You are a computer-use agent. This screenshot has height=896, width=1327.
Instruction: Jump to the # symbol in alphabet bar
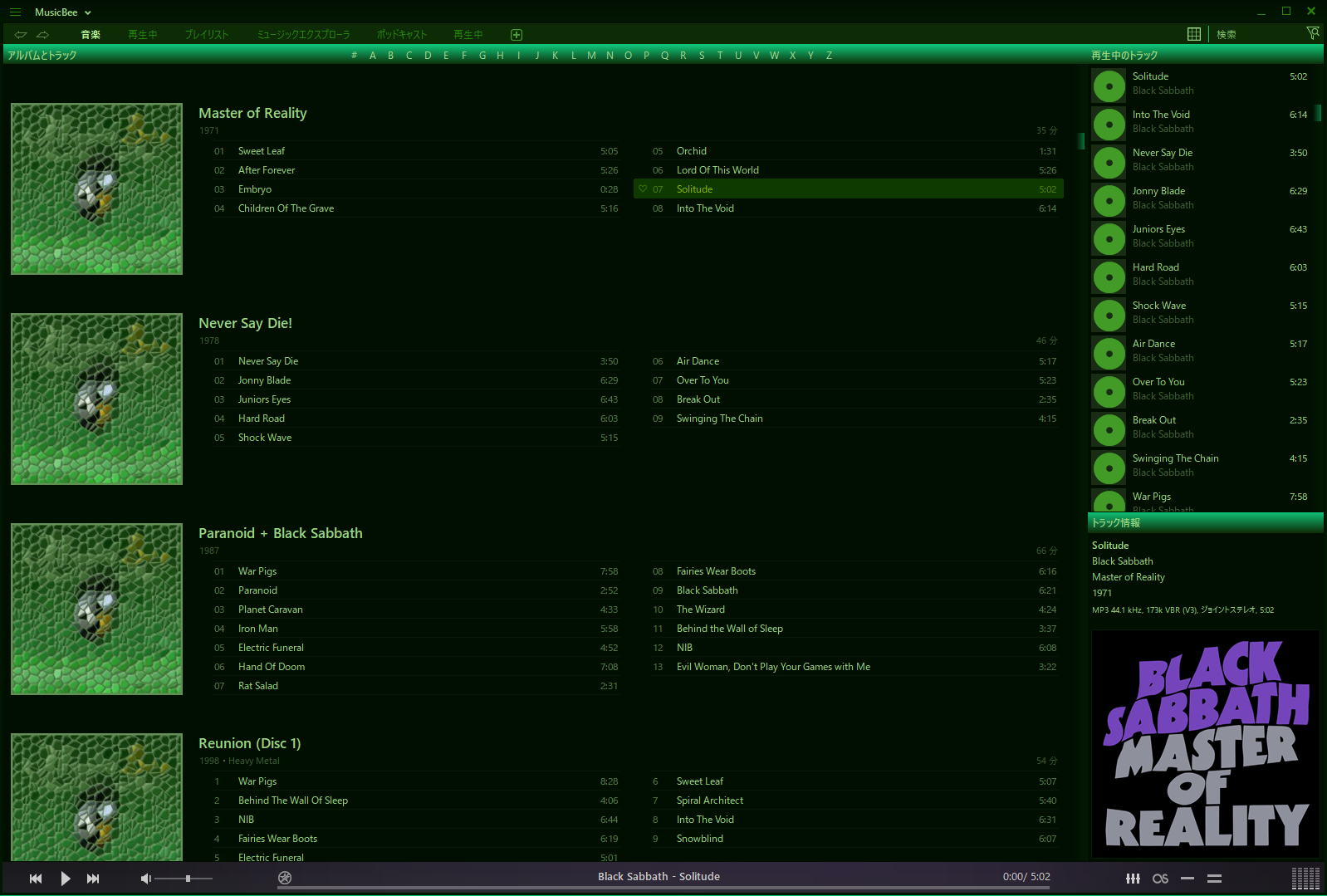pyautogui.click(x=355, y=56)
